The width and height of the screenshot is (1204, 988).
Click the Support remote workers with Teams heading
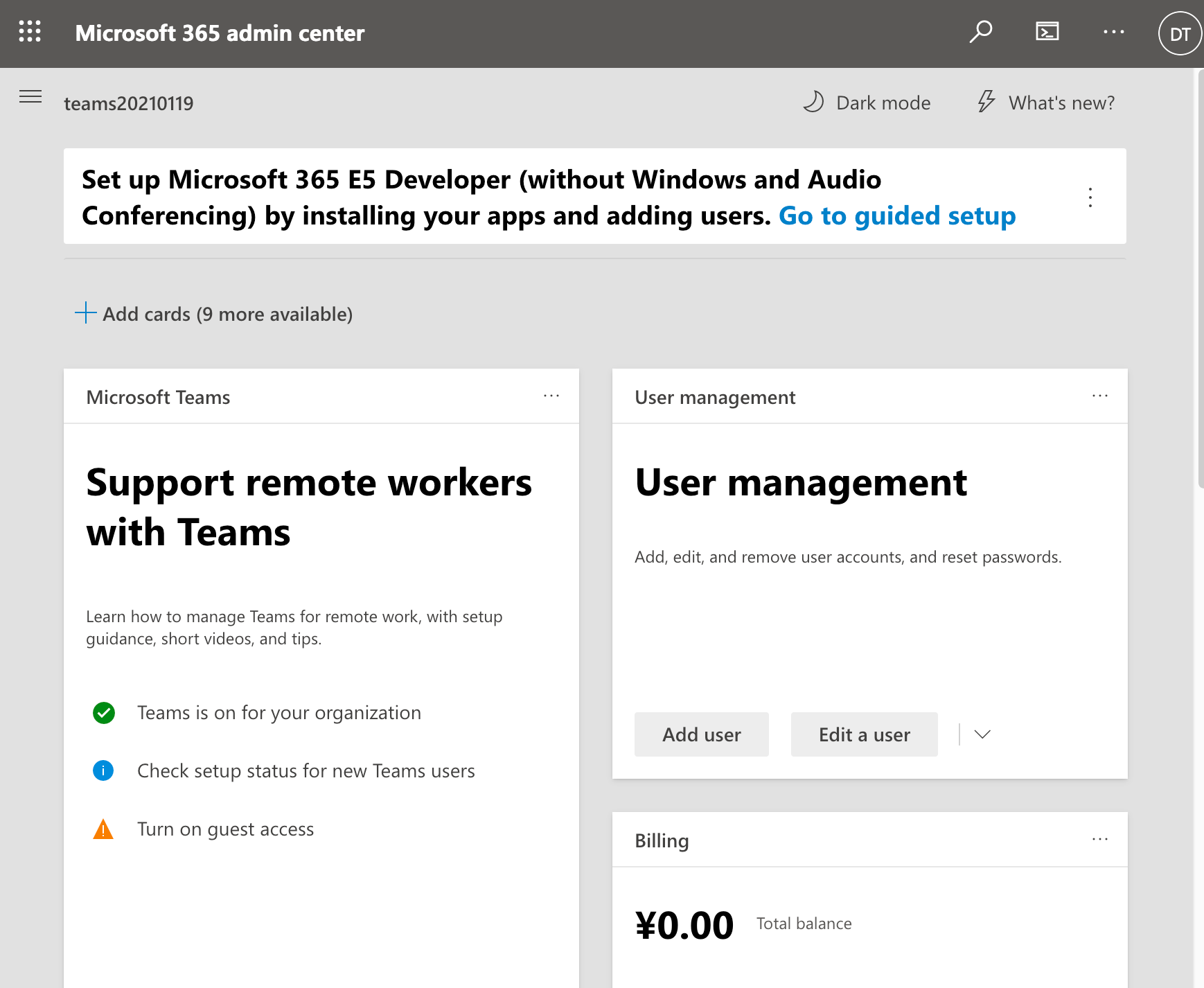pyautogui.click(x=309, y=507)
